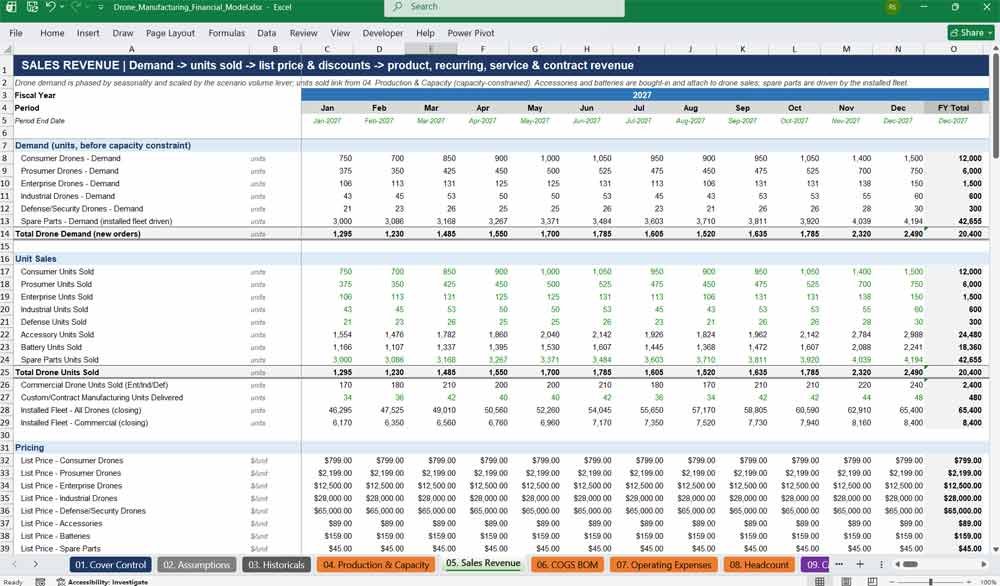Viewport: 1000px width, 586px height.
Task: Open the Help ribbon tab
Action: tap(425, 33)
